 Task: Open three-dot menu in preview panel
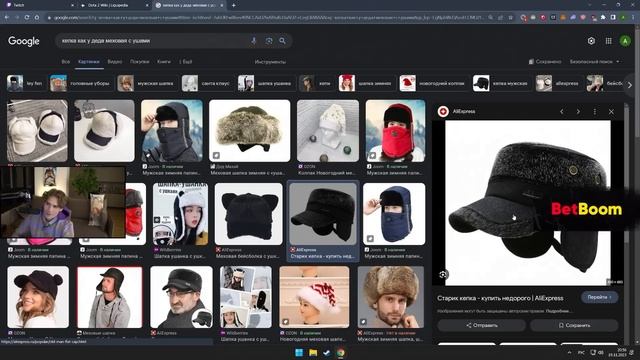point(595,111)
